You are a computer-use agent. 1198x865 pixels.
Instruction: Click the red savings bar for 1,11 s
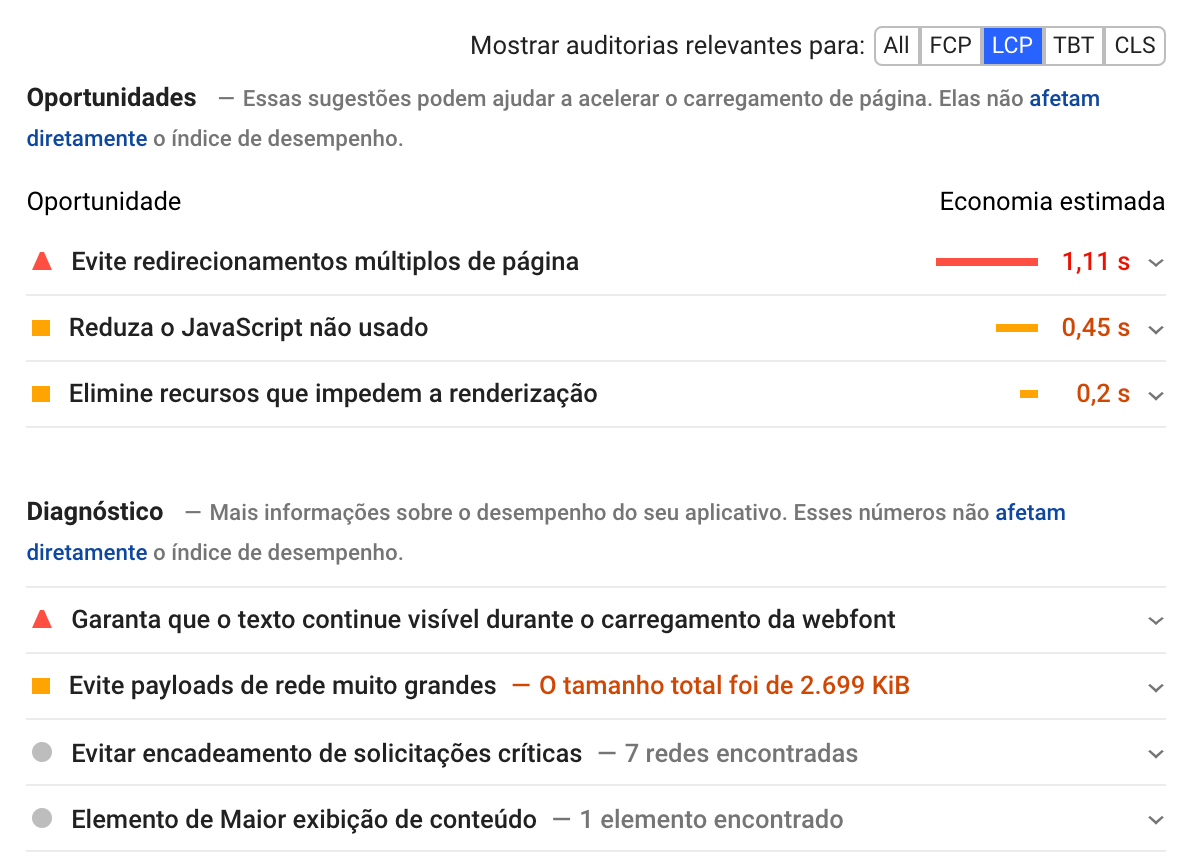pyautogui.click(x=986, y=261)
